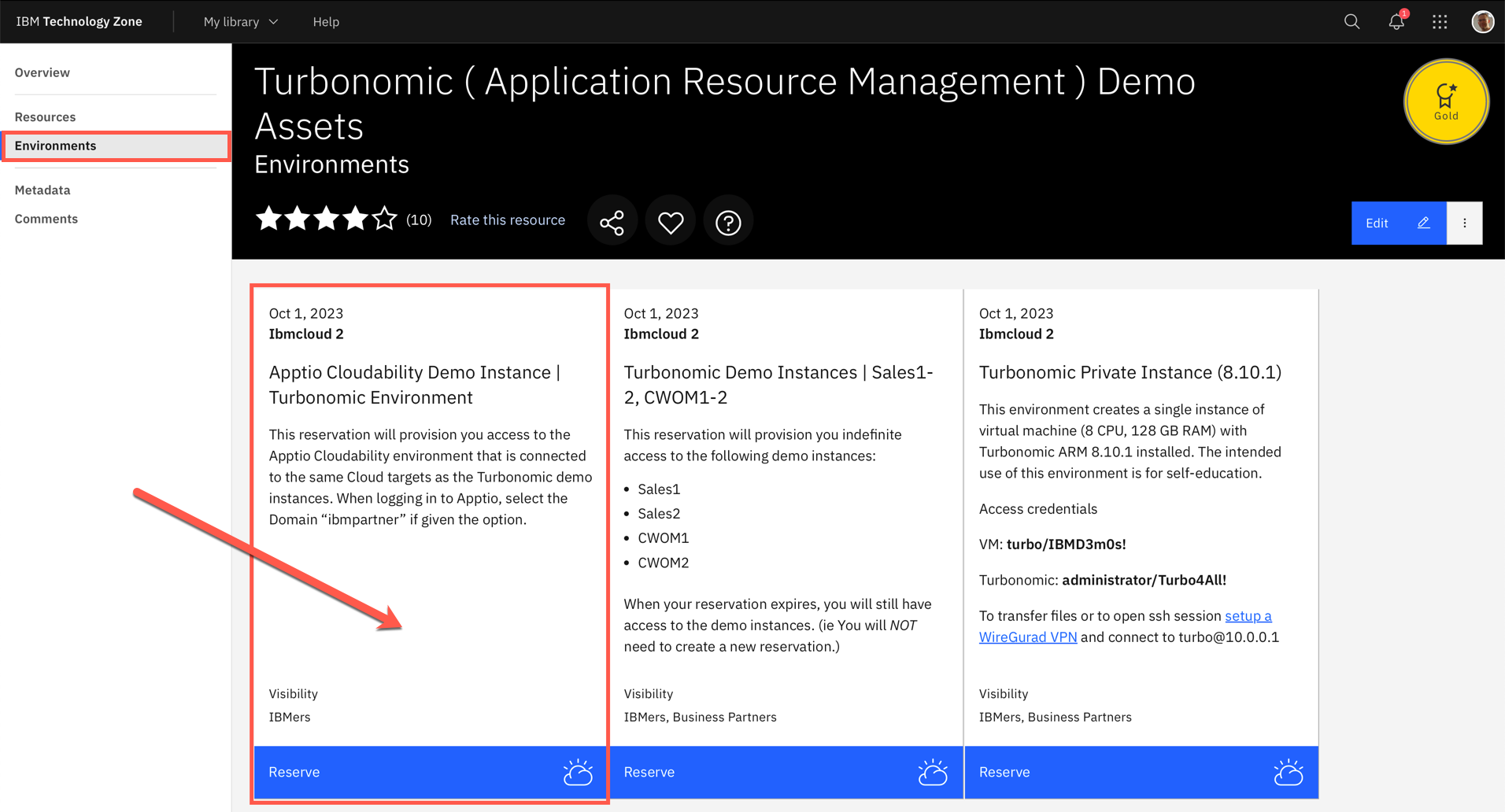Click the Turbonomic Demo Instances card title

click(x=778, y=385)
